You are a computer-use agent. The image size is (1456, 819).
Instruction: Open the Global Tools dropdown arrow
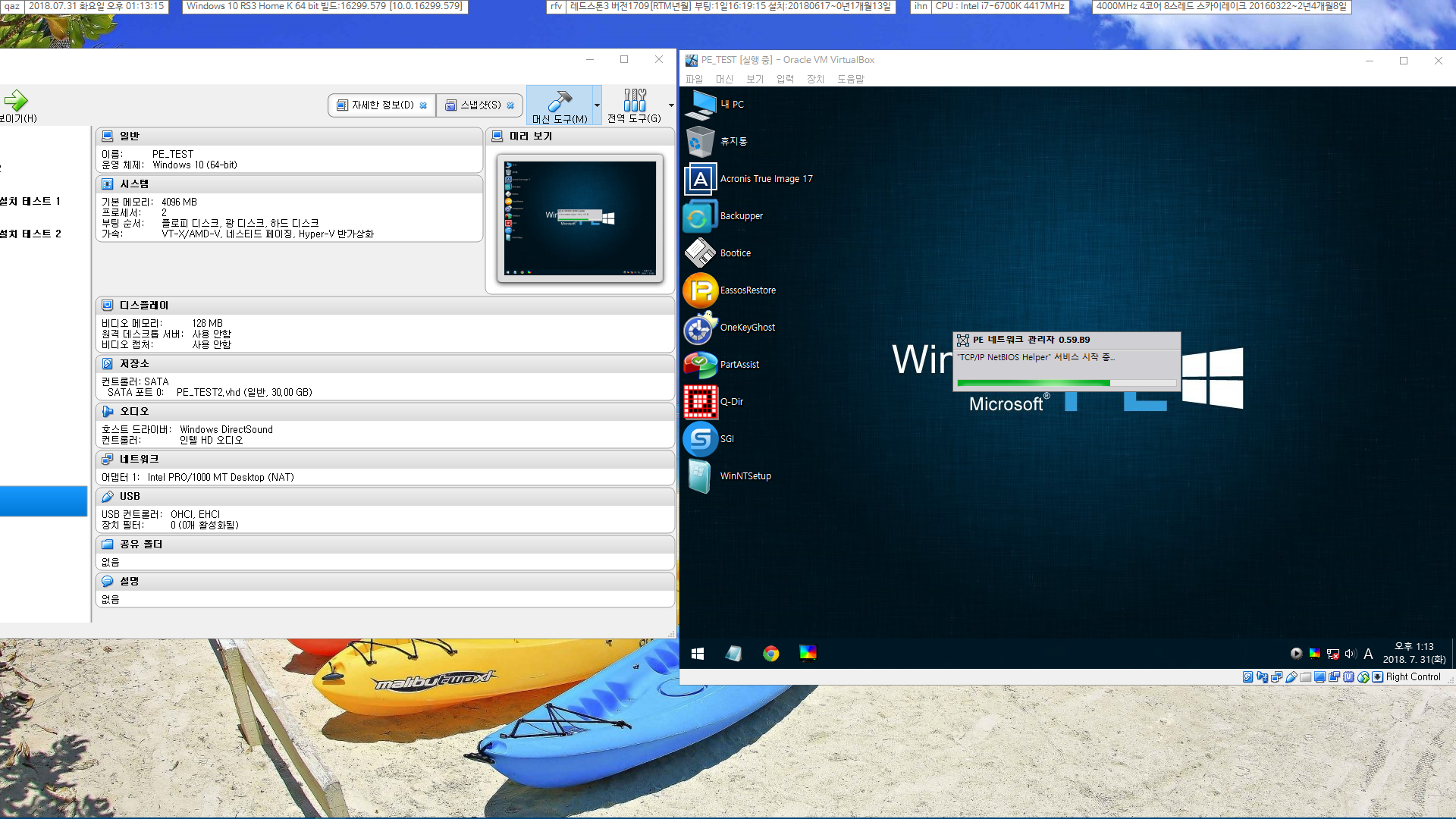671,105
